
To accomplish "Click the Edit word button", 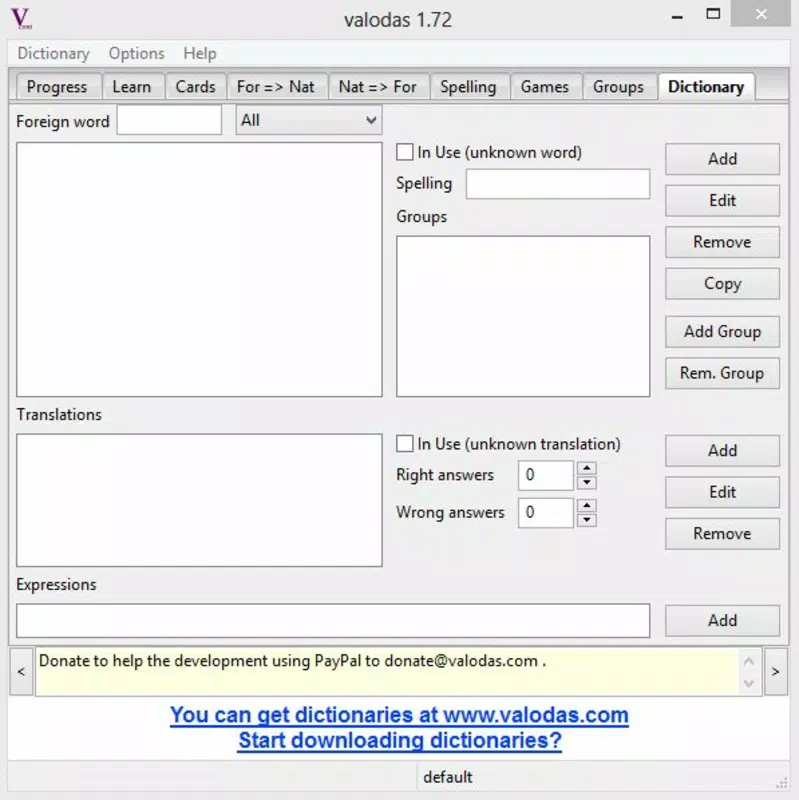I will (722, 201).
